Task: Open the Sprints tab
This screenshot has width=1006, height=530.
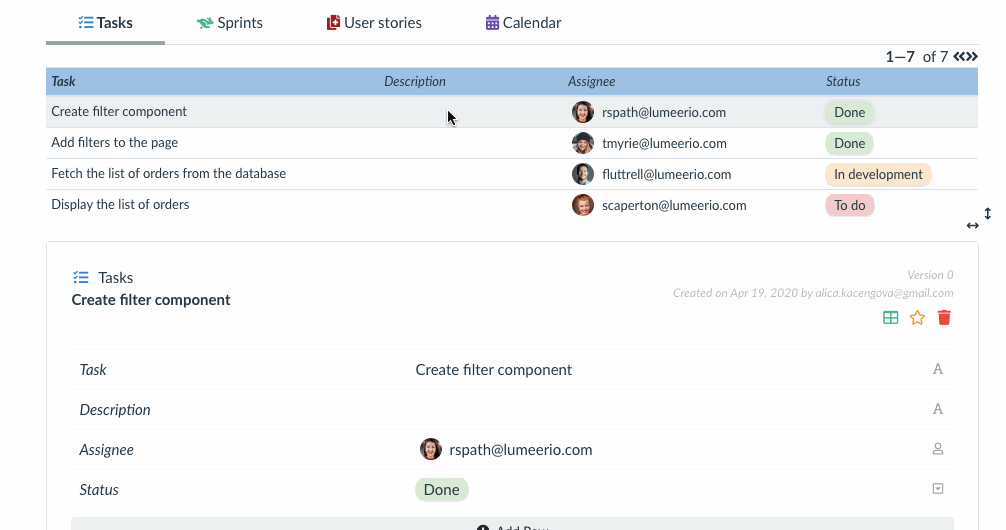Action: [230, 23]
